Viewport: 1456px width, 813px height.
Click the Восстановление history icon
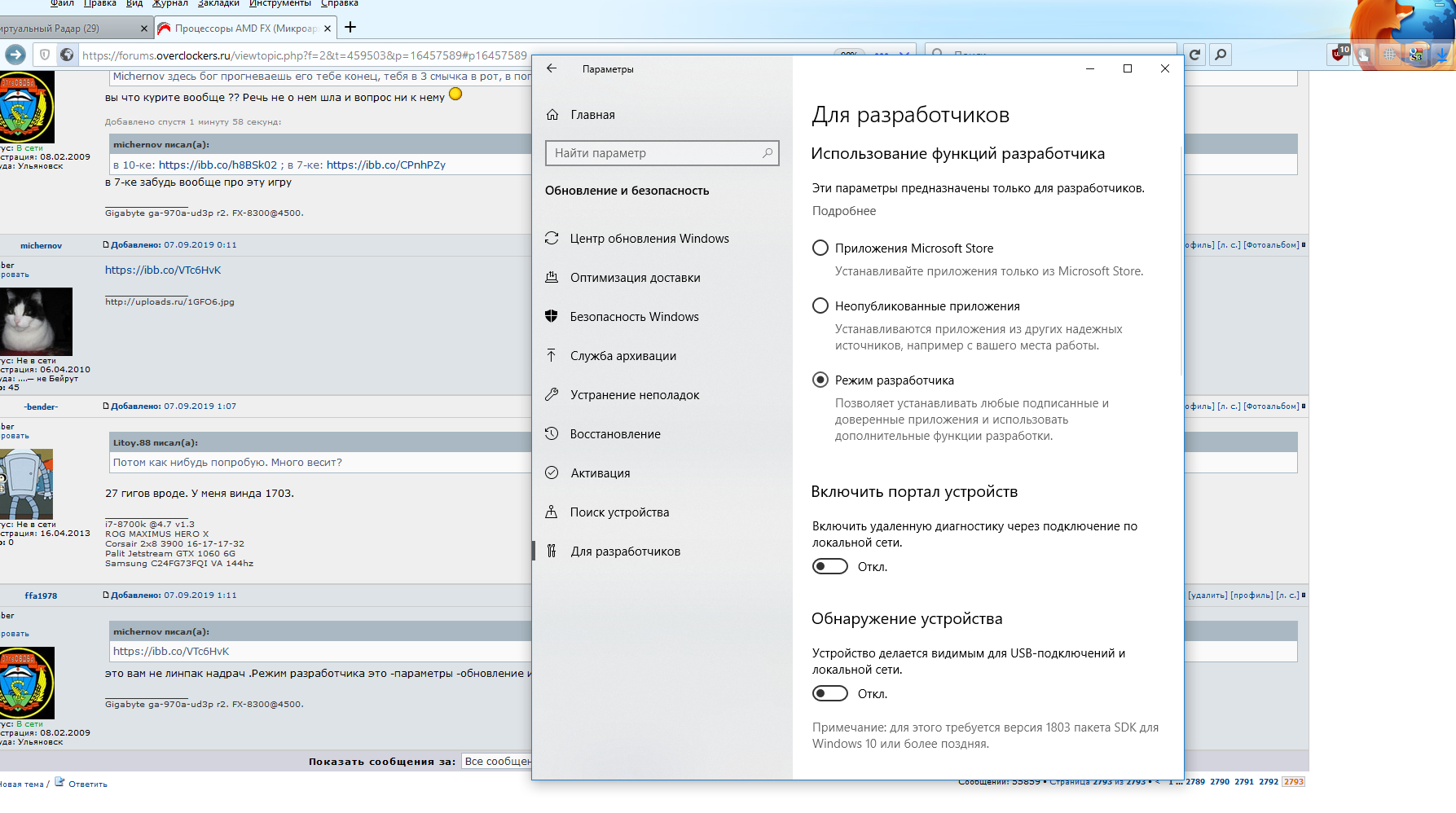click(x=552, y=434)
